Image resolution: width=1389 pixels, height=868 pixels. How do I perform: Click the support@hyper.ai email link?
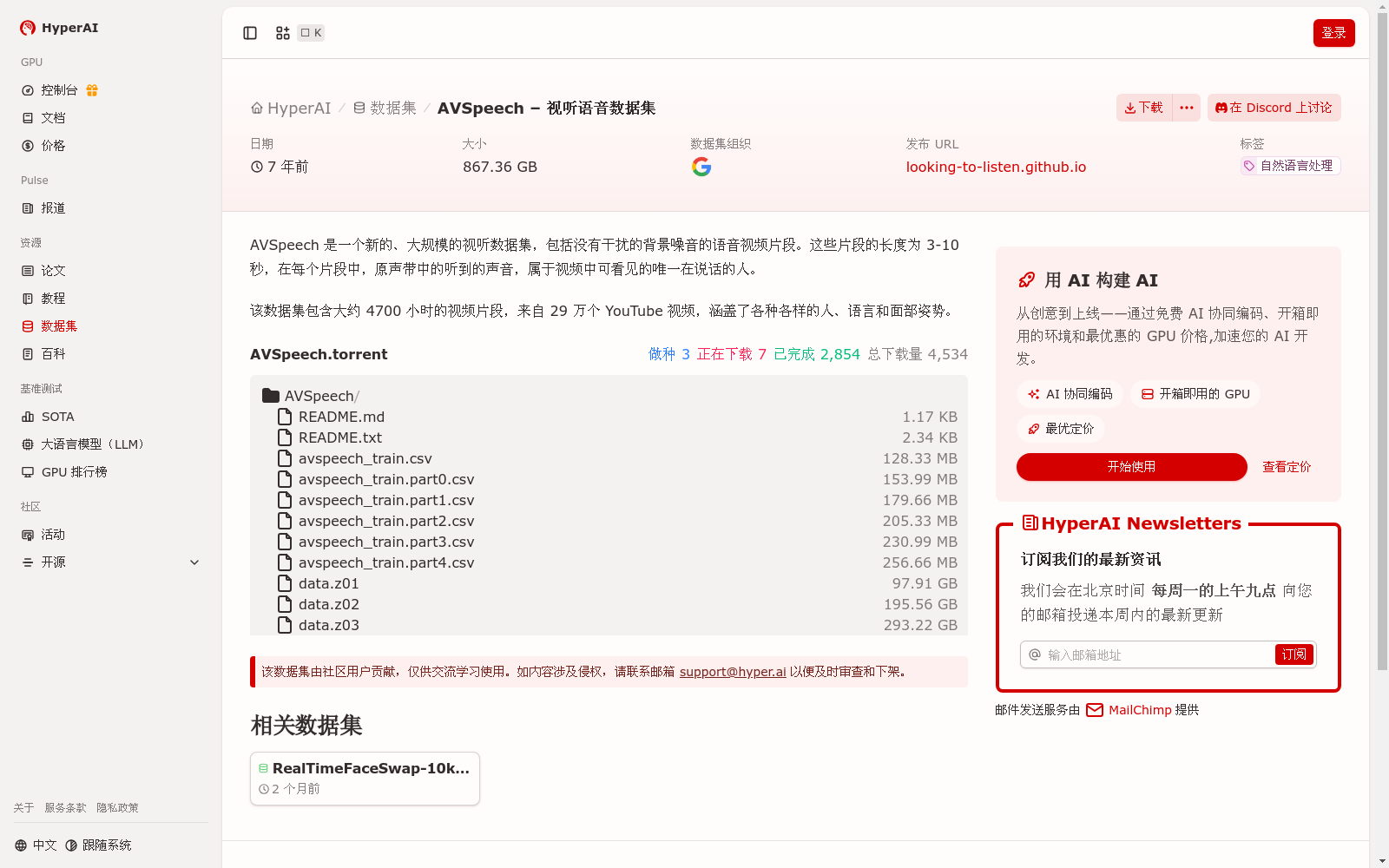733,672
